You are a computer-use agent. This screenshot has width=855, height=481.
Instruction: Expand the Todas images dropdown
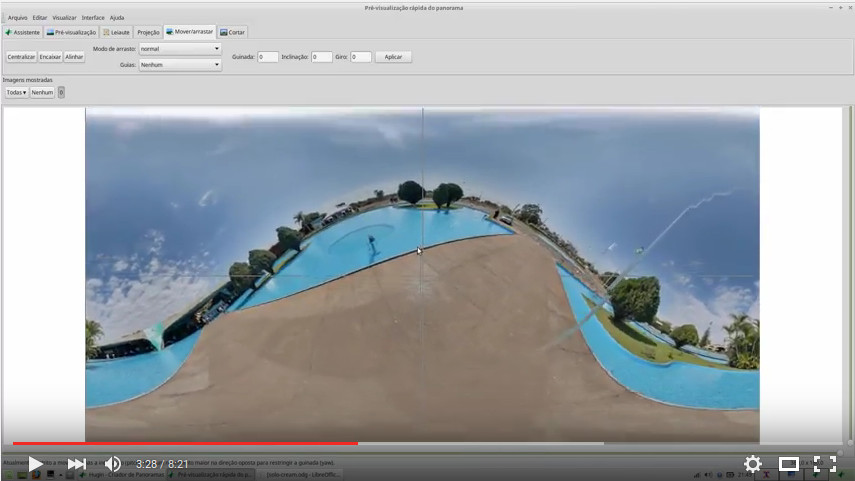pos(16,92)
